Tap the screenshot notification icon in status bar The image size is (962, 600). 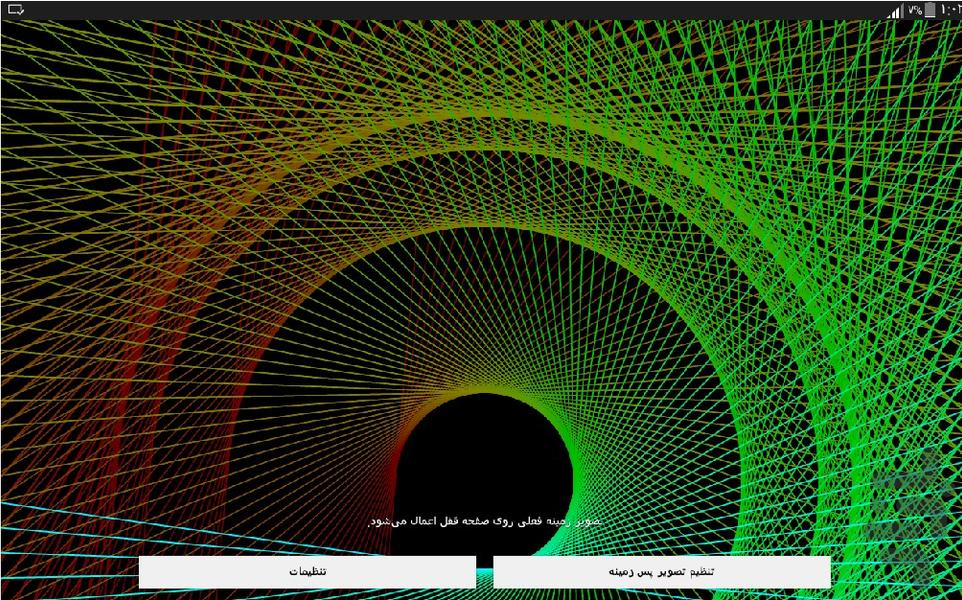pyautogui.click(x=15, y=10)
